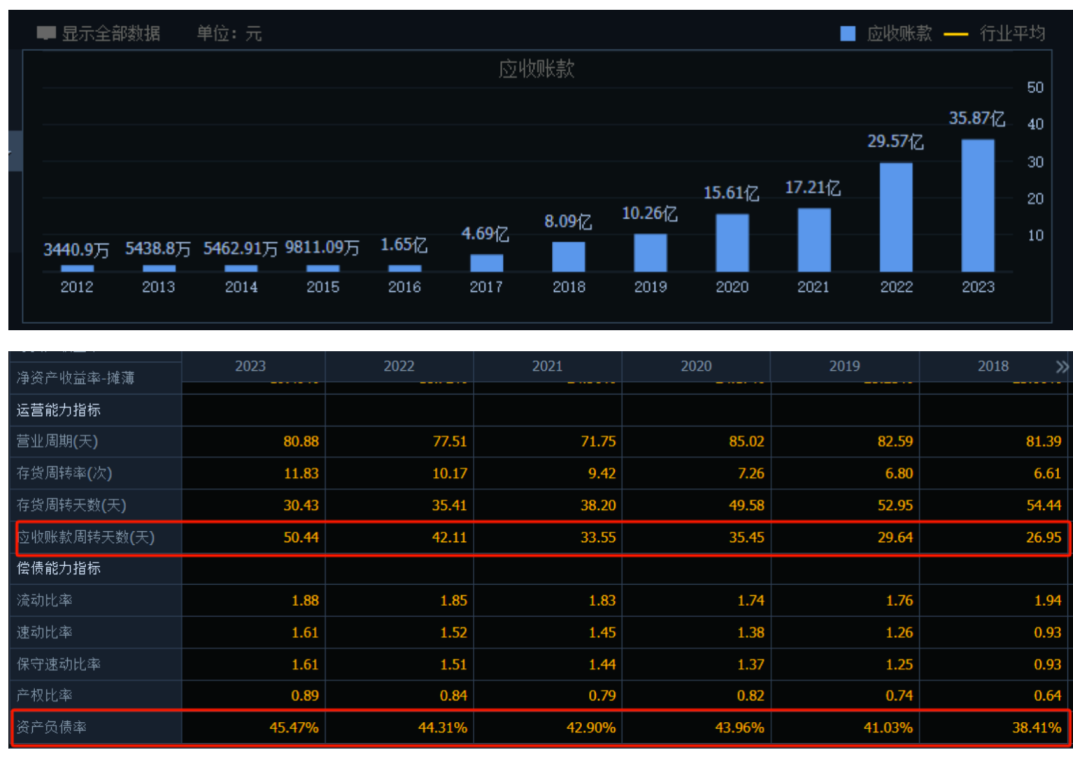Screen dimensions: 1080x757
Task: Click the 2023 资产负债率 value 45.47%
Action: pos(292,727)
